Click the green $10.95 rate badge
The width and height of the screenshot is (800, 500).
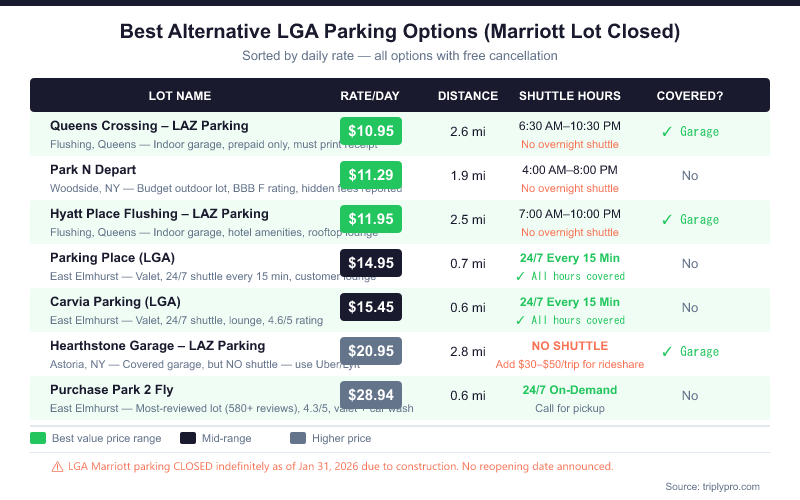point(370,131)
